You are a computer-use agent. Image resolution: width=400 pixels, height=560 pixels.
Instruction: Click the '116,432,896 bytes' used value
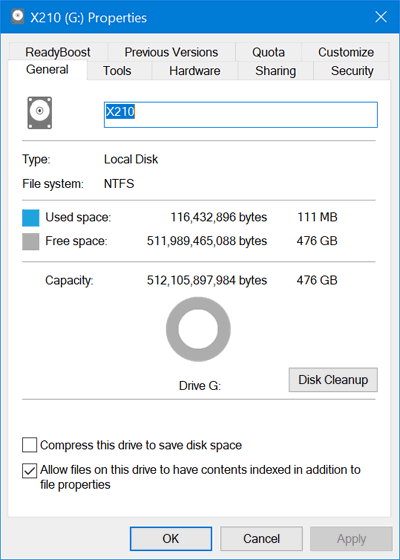click(x=219, y=217)
